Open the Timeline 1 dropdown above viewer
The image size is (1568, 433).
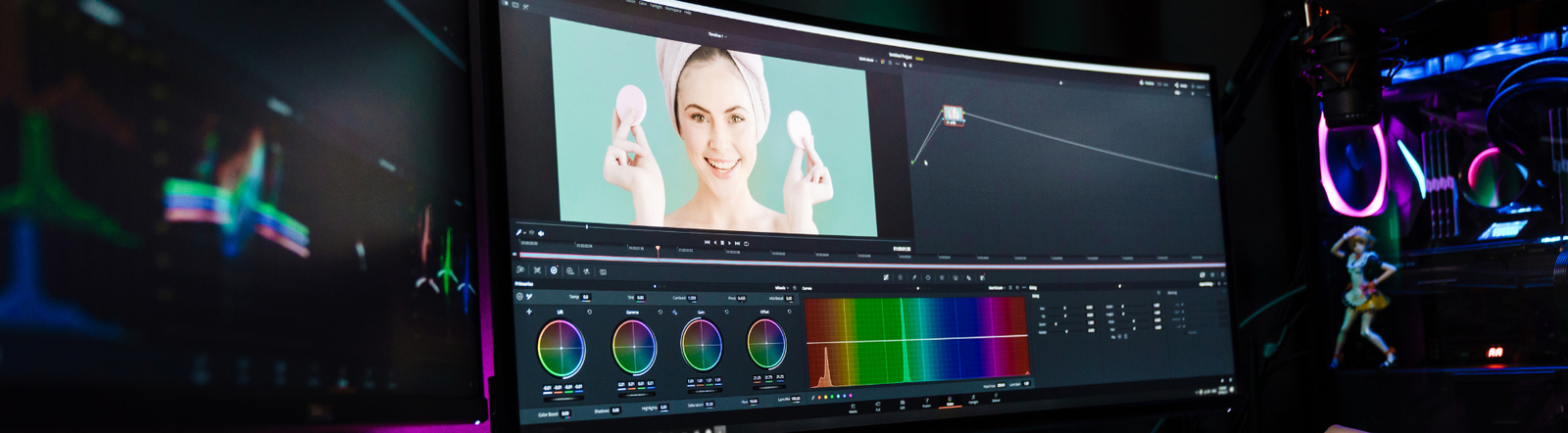[x=717, y=35]
